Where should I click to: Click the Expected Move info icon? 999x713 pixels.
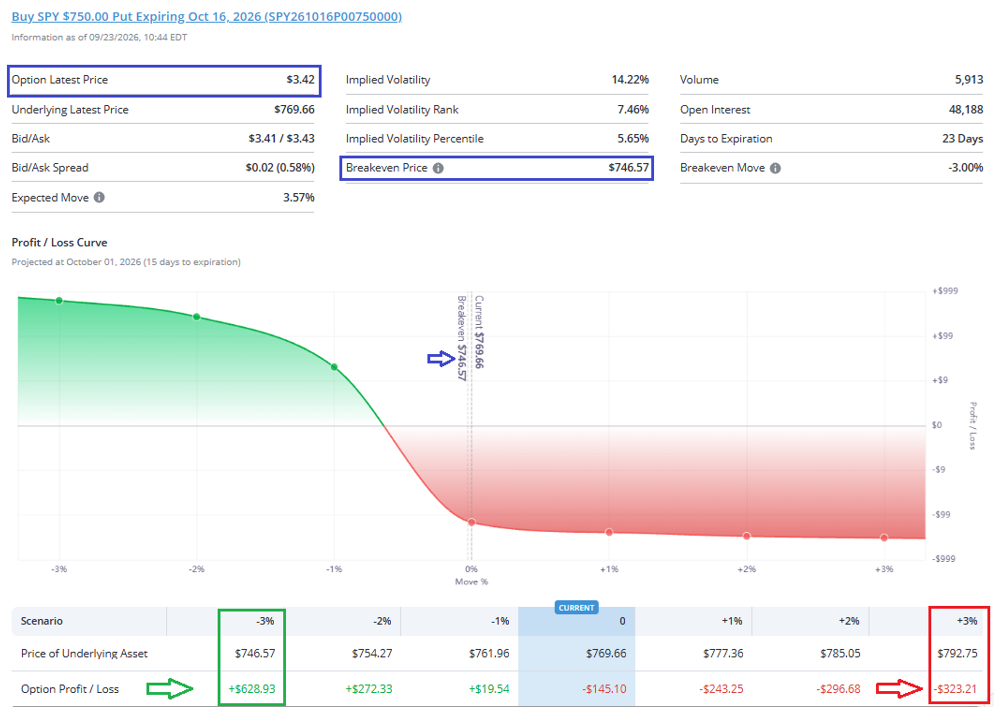coord(99,198)
